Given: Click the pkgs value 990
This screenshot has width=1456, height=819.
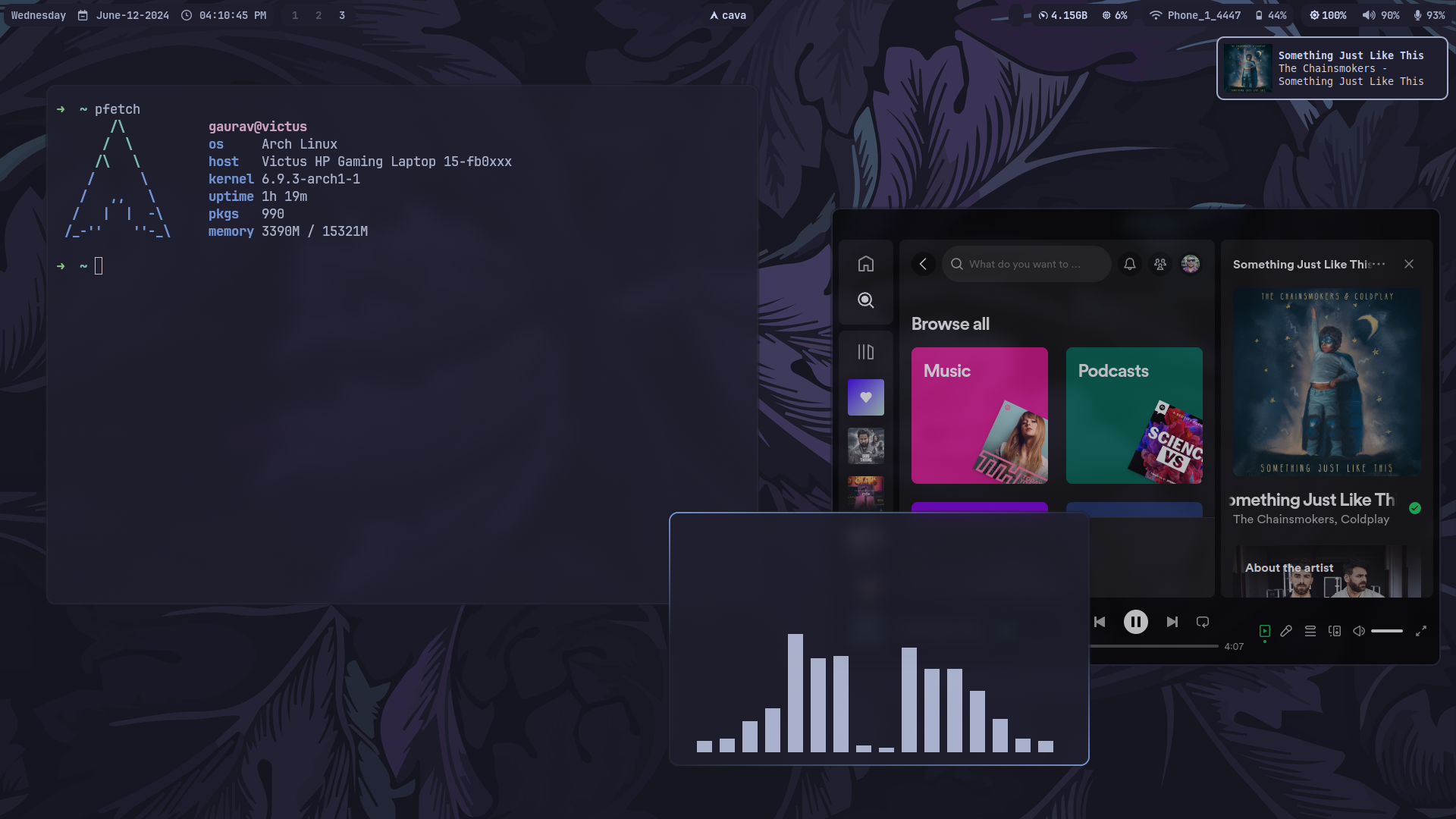Looking at the screenshot, I should (273, 214).
